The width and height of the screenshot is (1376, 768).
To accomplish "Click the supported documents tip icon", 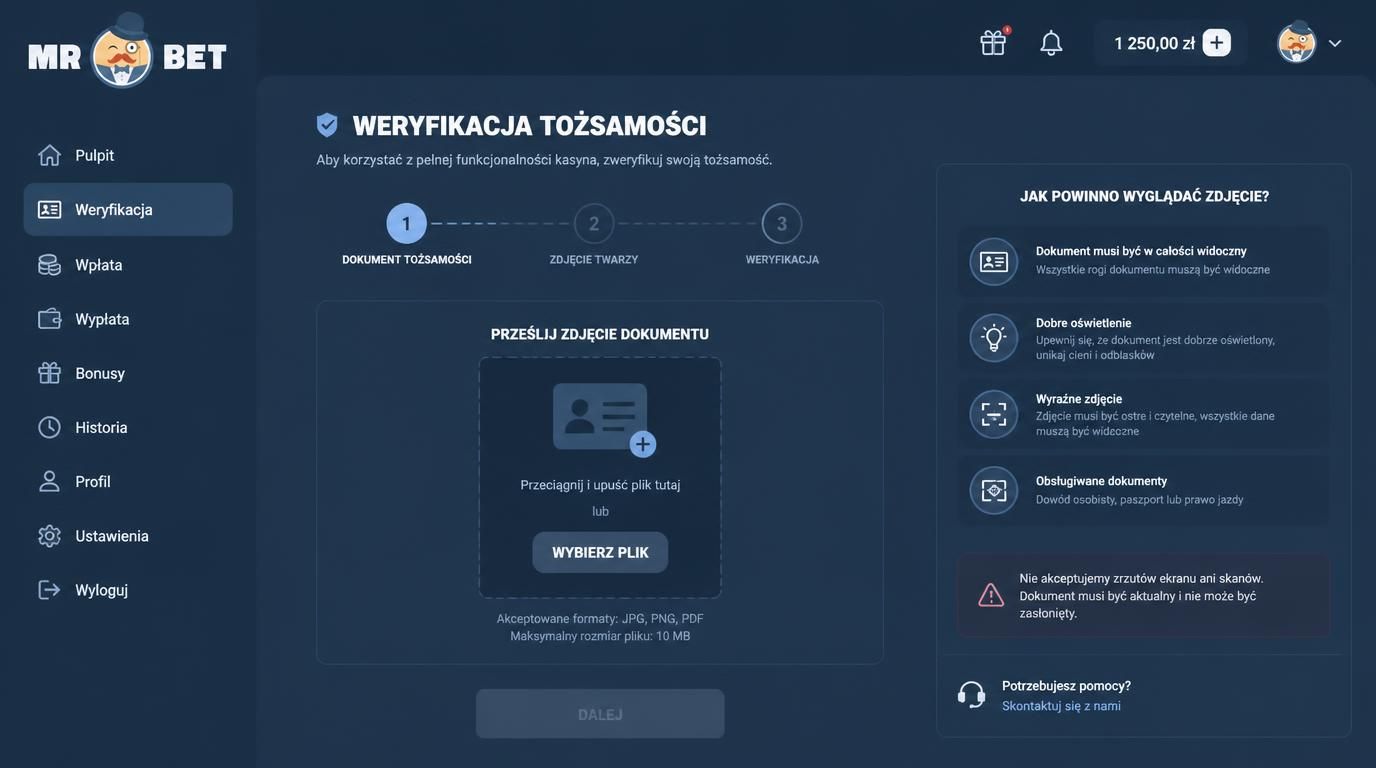I will 994,490.
